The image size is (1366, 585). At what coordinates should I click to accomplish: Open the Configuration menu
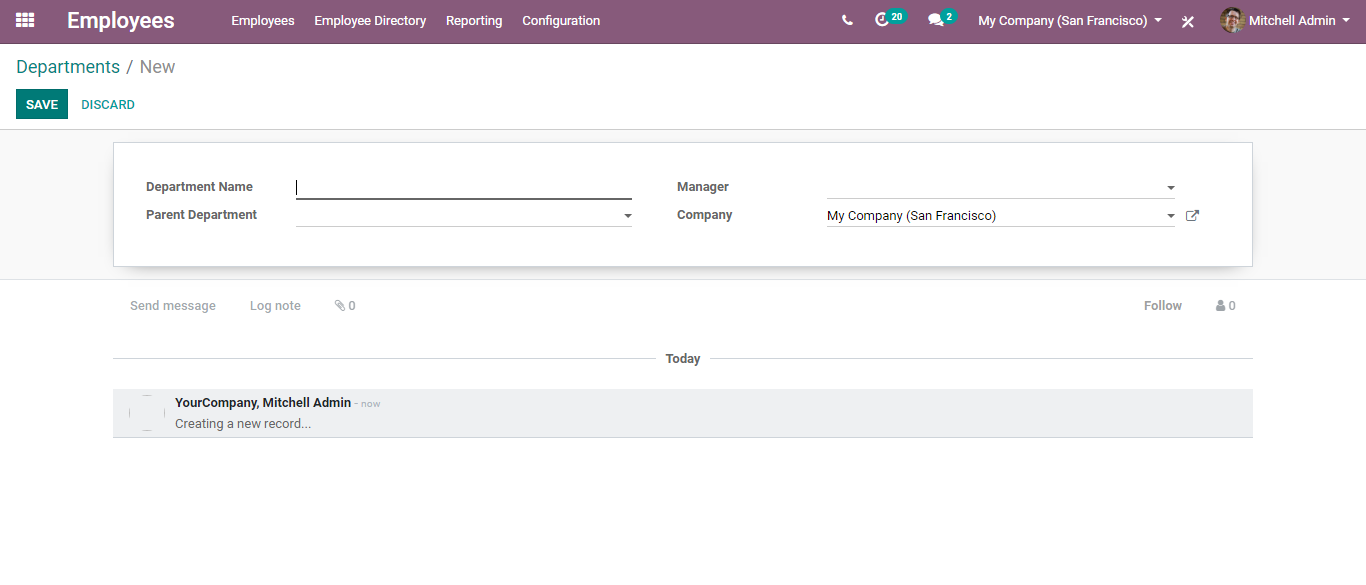[x=561, y=20]
